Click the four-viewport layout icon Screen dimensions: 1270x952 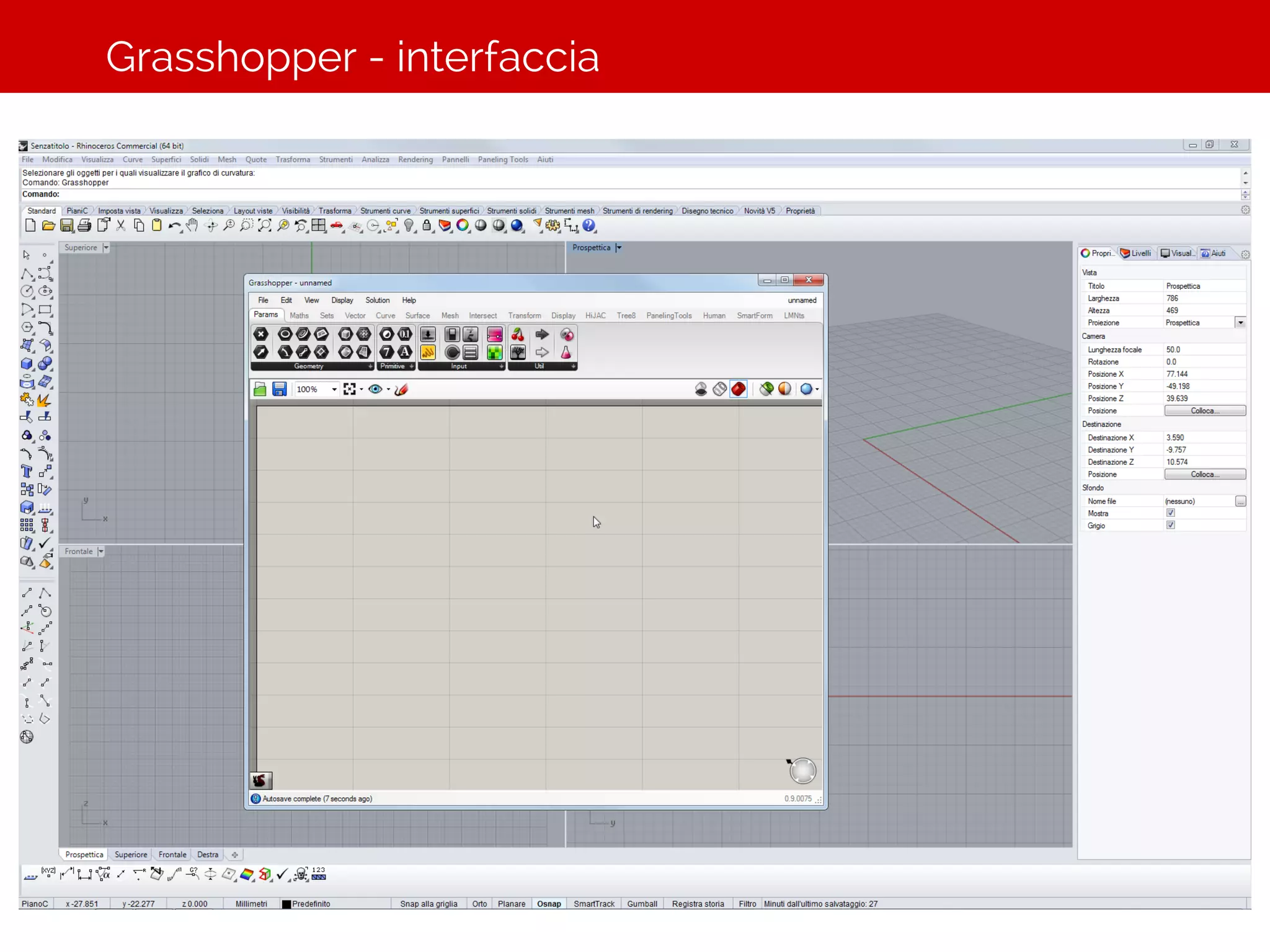tap(319, 226)
